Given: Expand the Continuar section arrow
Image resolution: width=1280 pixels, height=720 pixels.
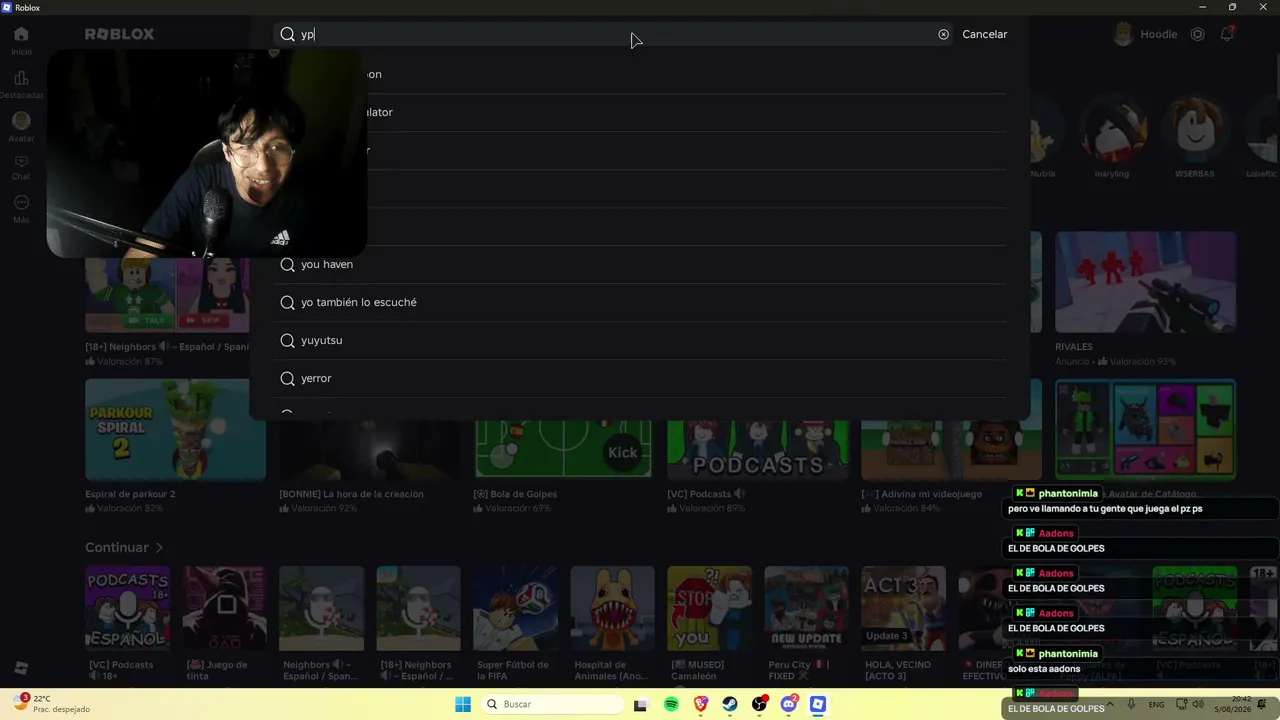Looking at the screenshot, I should click(x=159, y=548).
